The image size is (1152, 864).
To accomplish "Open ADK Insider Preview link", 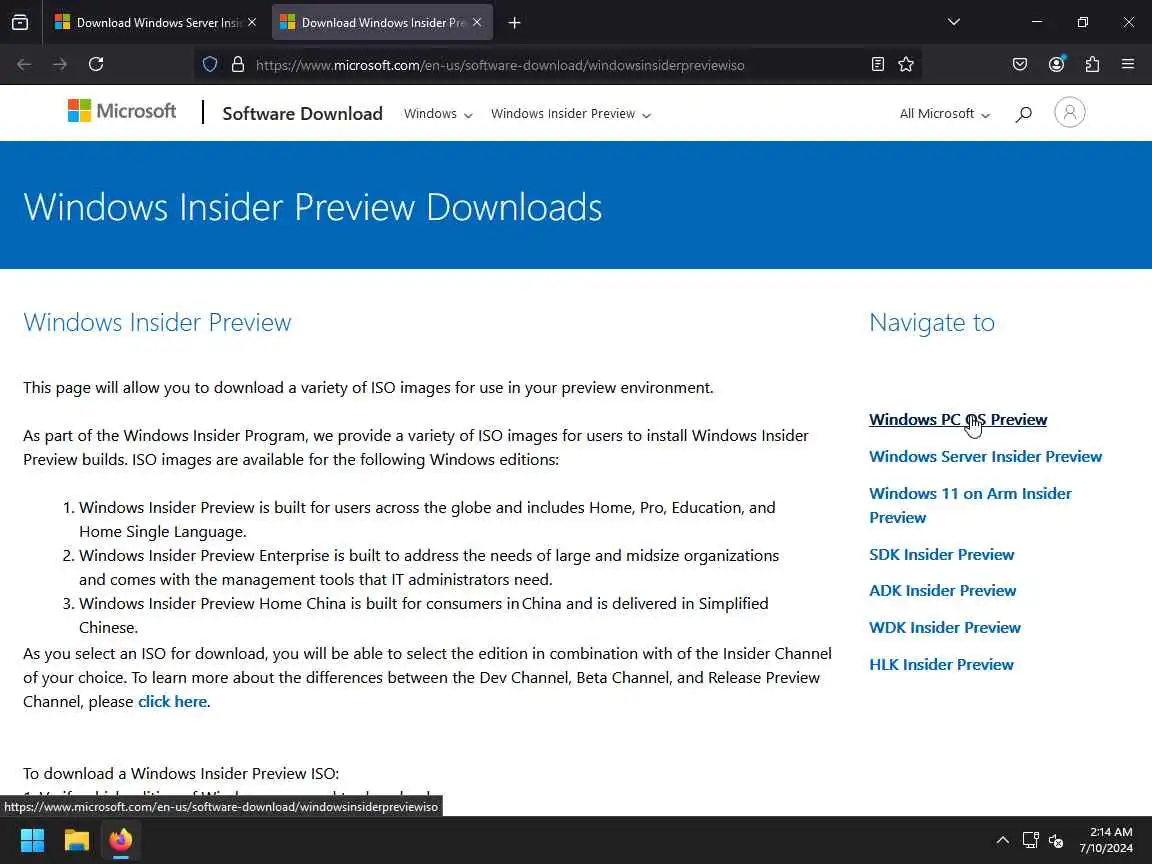I will tap(942, 591).
